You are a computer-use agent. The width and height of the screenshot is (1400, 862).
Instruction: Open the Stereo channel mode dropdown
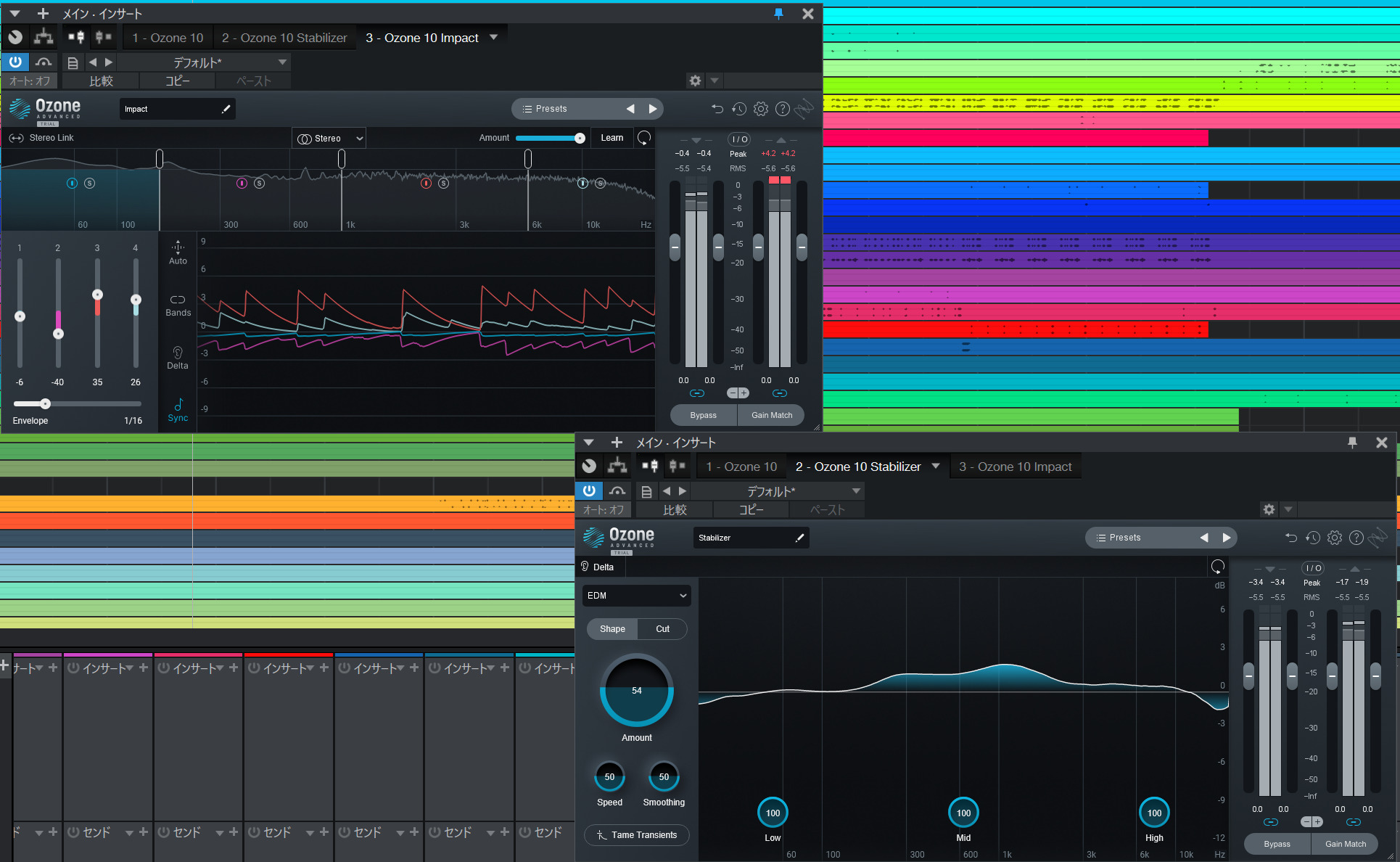[329, 139]
